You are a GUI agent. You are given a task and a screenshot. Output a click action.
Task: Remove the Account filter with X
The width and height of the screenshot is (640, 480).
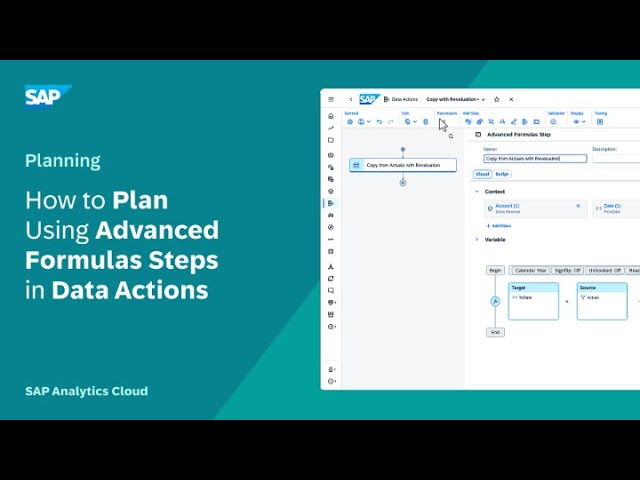tap(578, 206)
